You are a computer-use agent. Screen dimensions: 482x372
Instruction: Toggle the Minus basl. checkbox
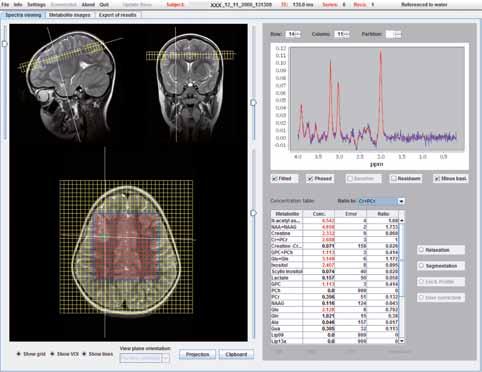[x=437, y=179]
